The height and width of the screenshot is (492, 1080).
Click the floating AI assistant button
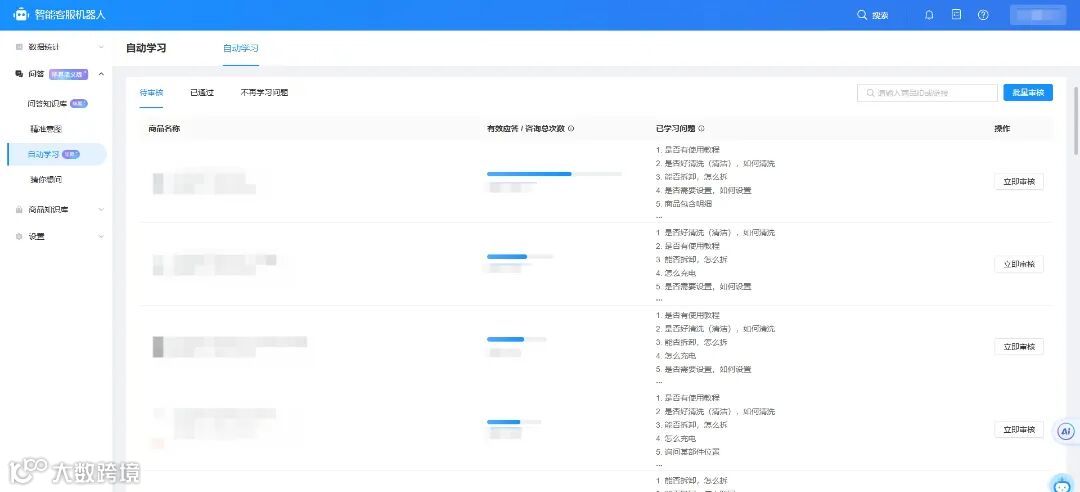pyautogui.click(x=1066, y=432)
